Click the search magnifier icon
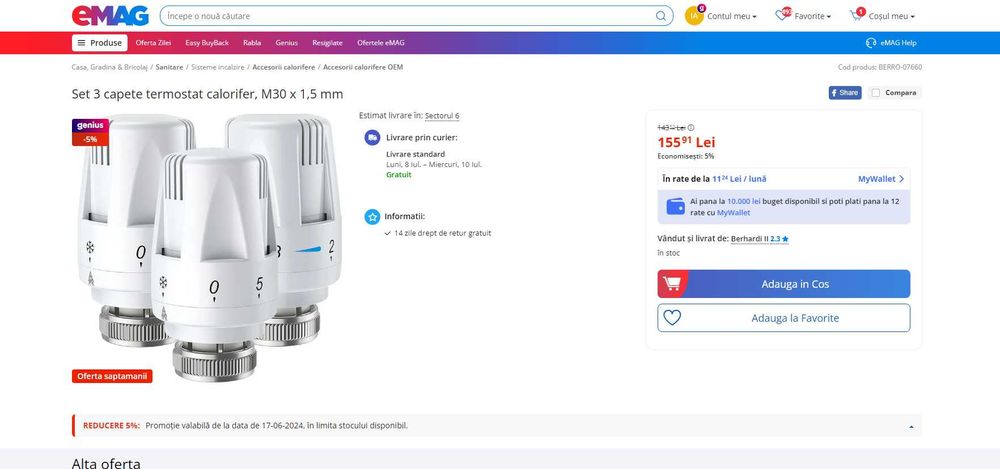This screenshot has height=469, width=1000. coord(661,16)
